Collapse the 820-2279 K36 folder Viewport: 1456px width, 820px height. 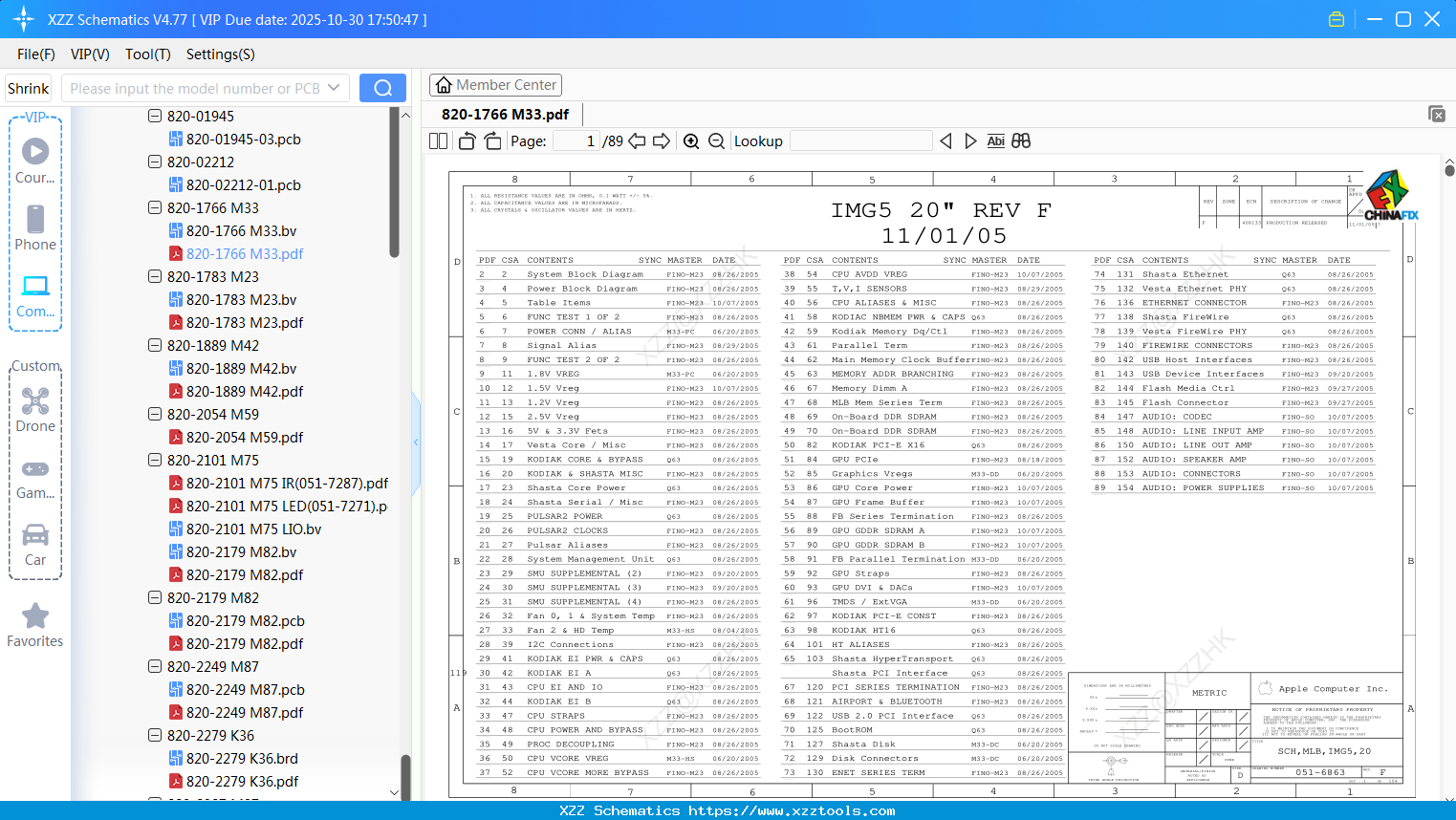(155, 735)
